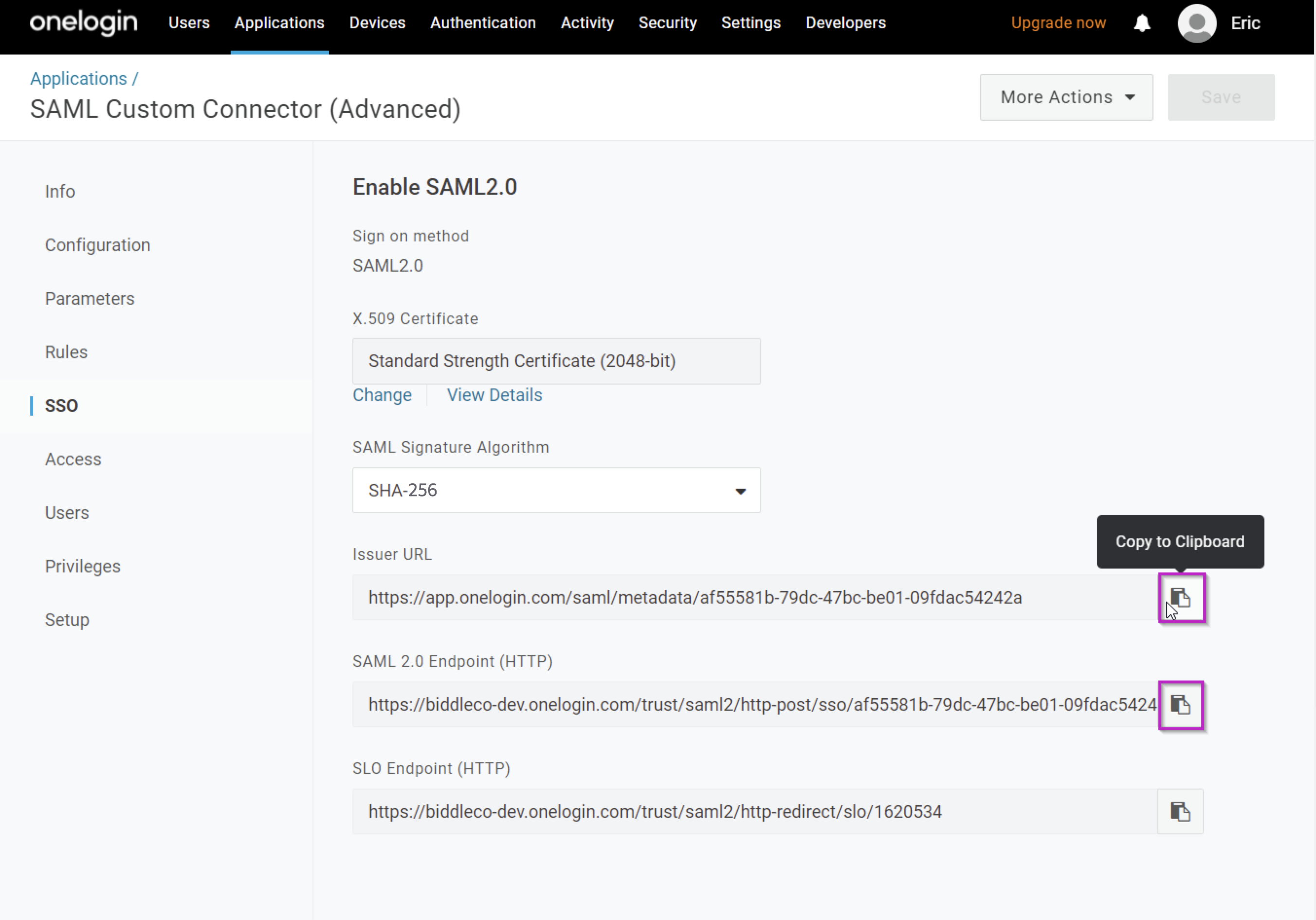The width and height of the screenshot is (1316, 920).
Task: Copy the SAML 2.0 Endpoint URL
Action: point(1180,704)
